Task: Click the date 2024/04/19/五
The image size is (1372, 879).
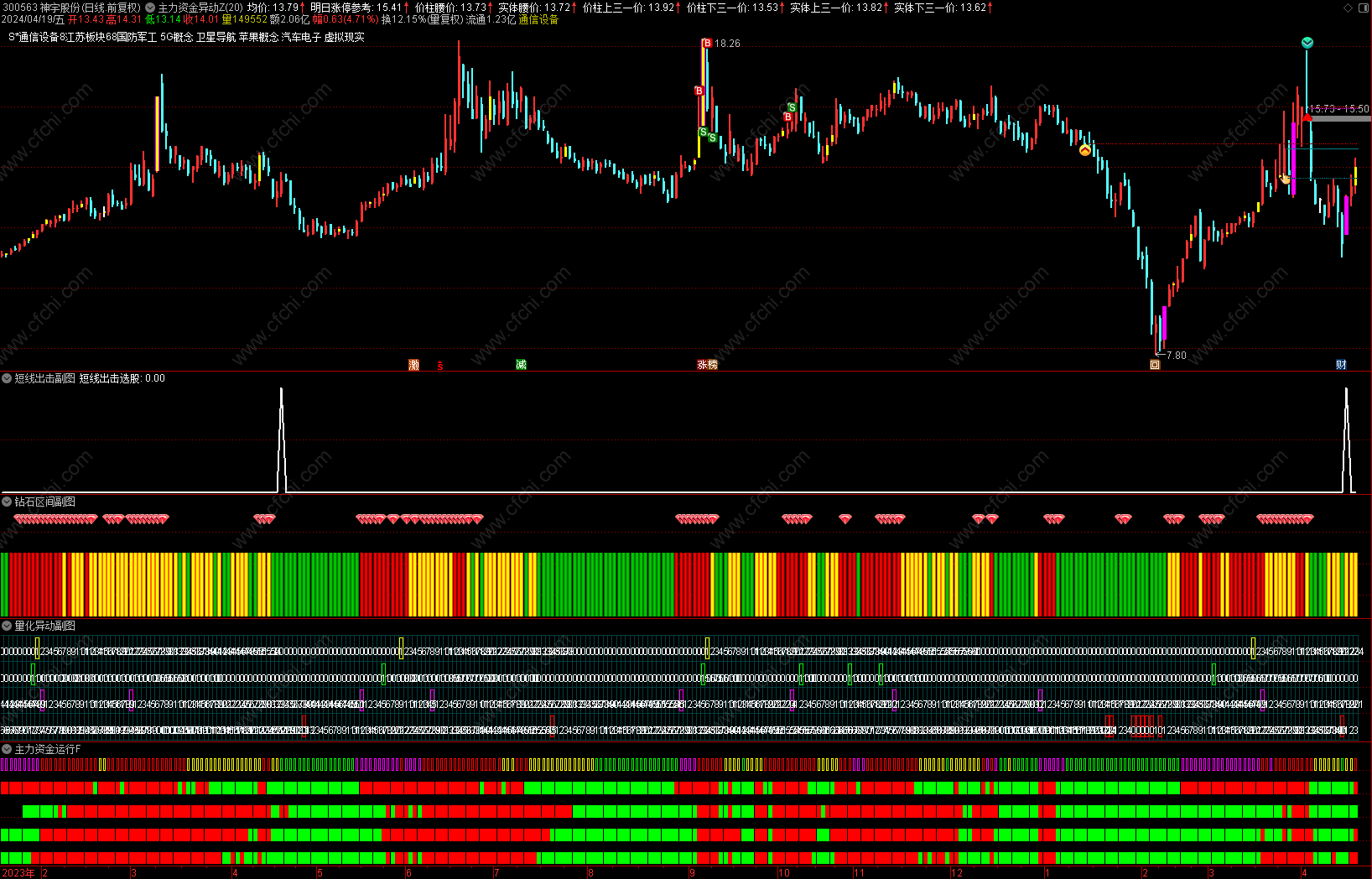Action: click(x=33, y=19)
